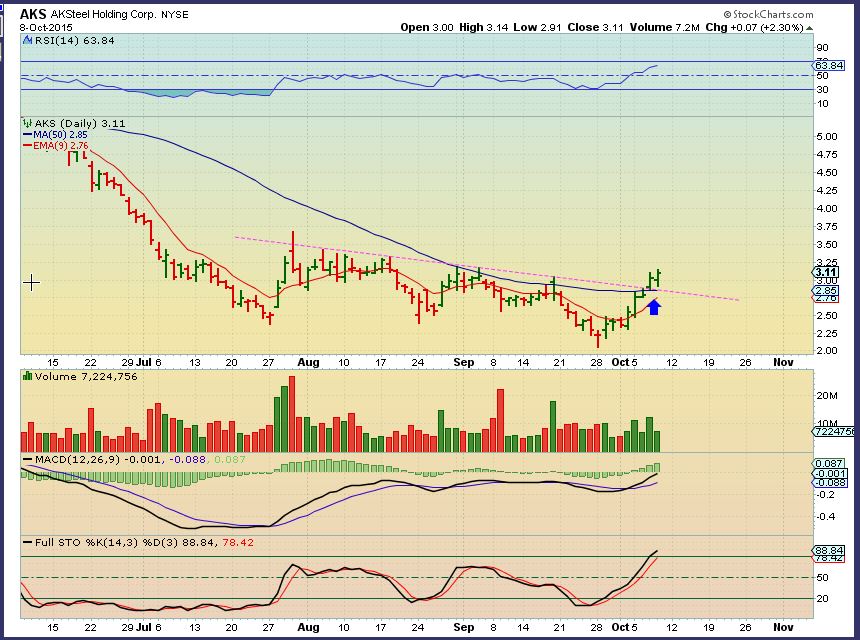The height and width of the screenshot is (640, 860).
Task: Click the RSI(14) panel icon
Action: 27,40
